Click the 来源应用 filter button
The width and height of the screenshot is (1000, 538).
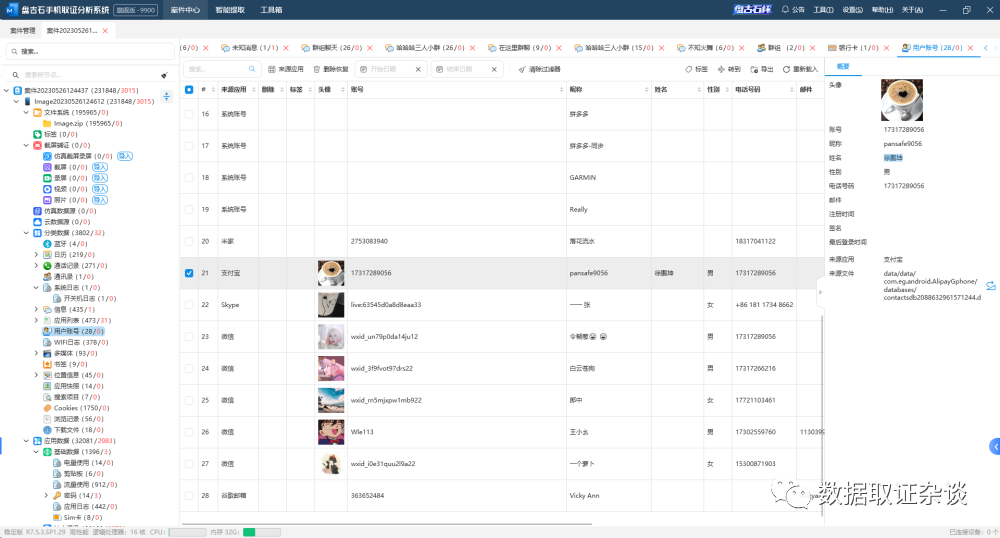(286, 69)
